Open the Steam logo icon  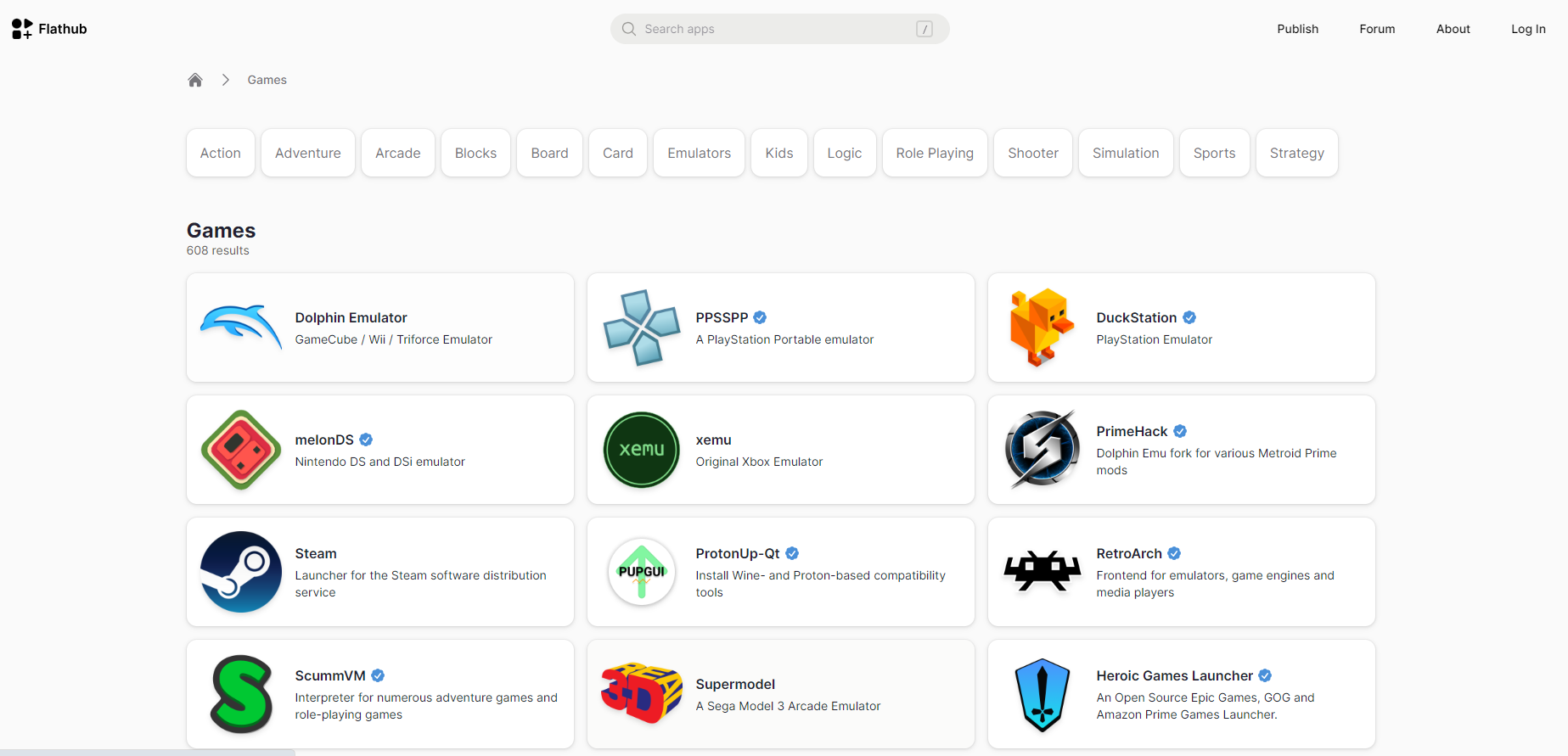point(241,572)
